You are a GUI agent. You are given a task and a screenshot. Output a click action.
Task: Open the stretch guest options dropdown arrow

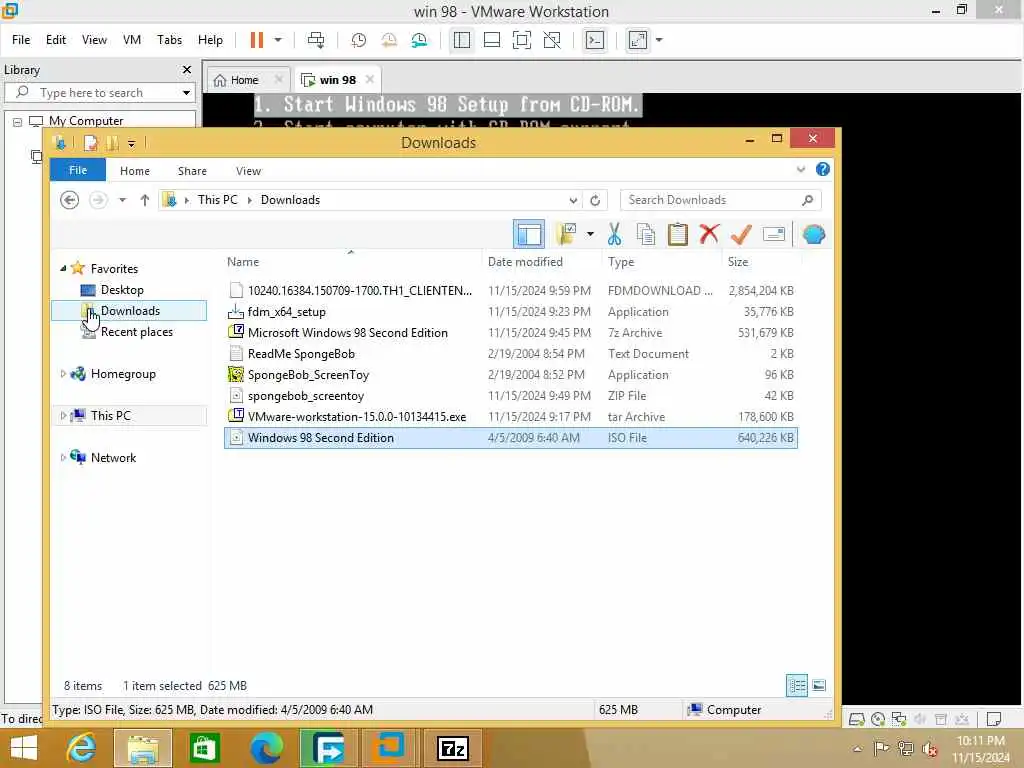[659, 40]
